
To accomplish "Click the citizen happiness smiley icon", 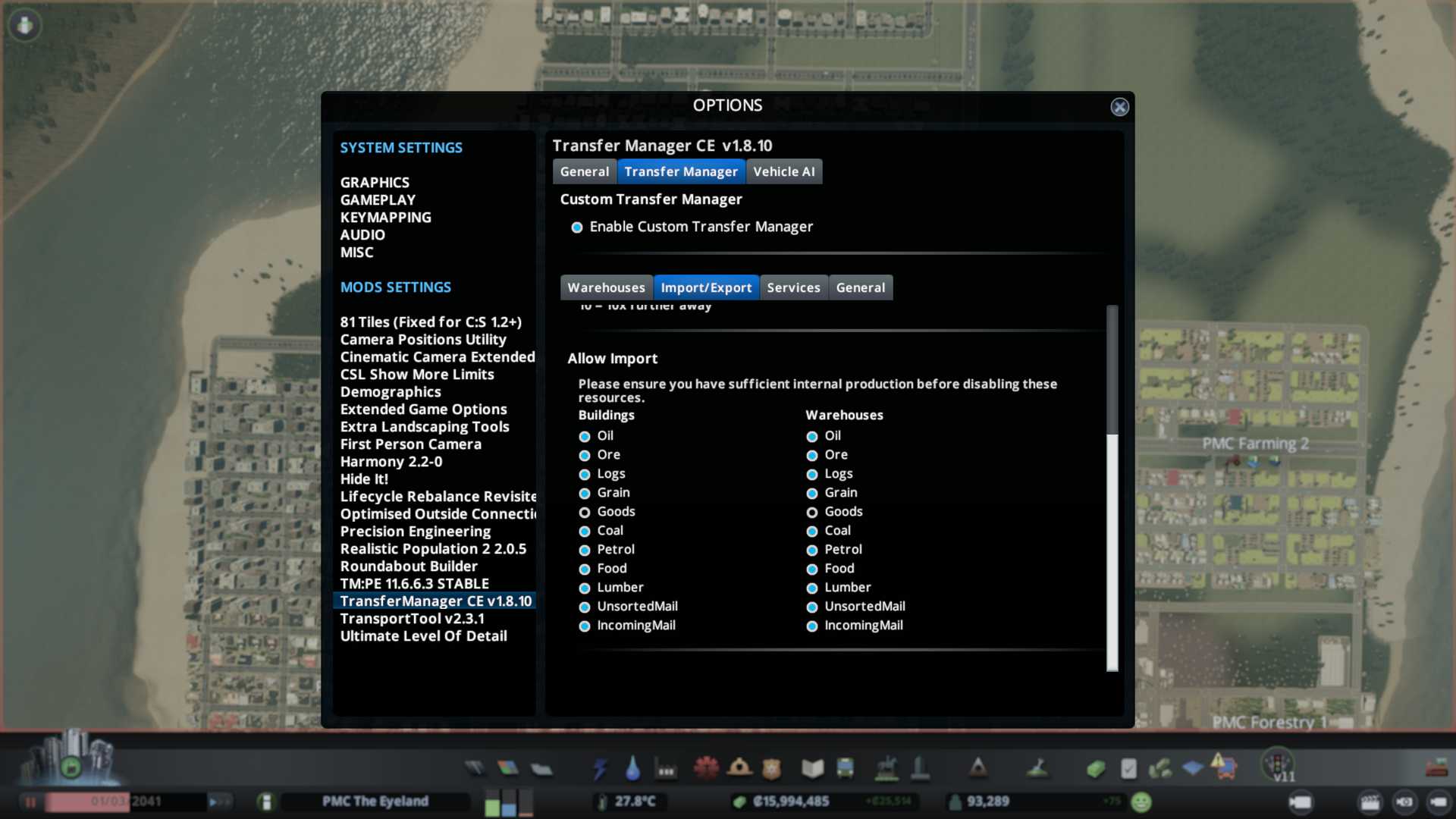I will tap(1141, 802).
